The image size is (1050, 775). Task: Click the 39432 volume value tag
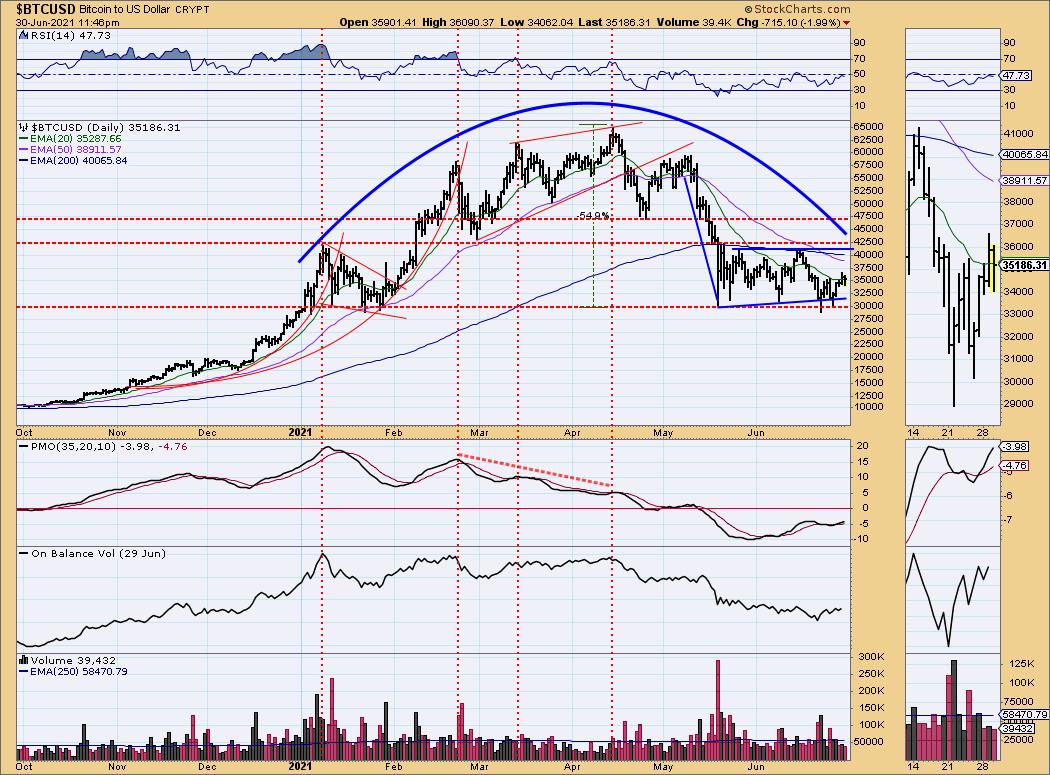coord(1017,728)
